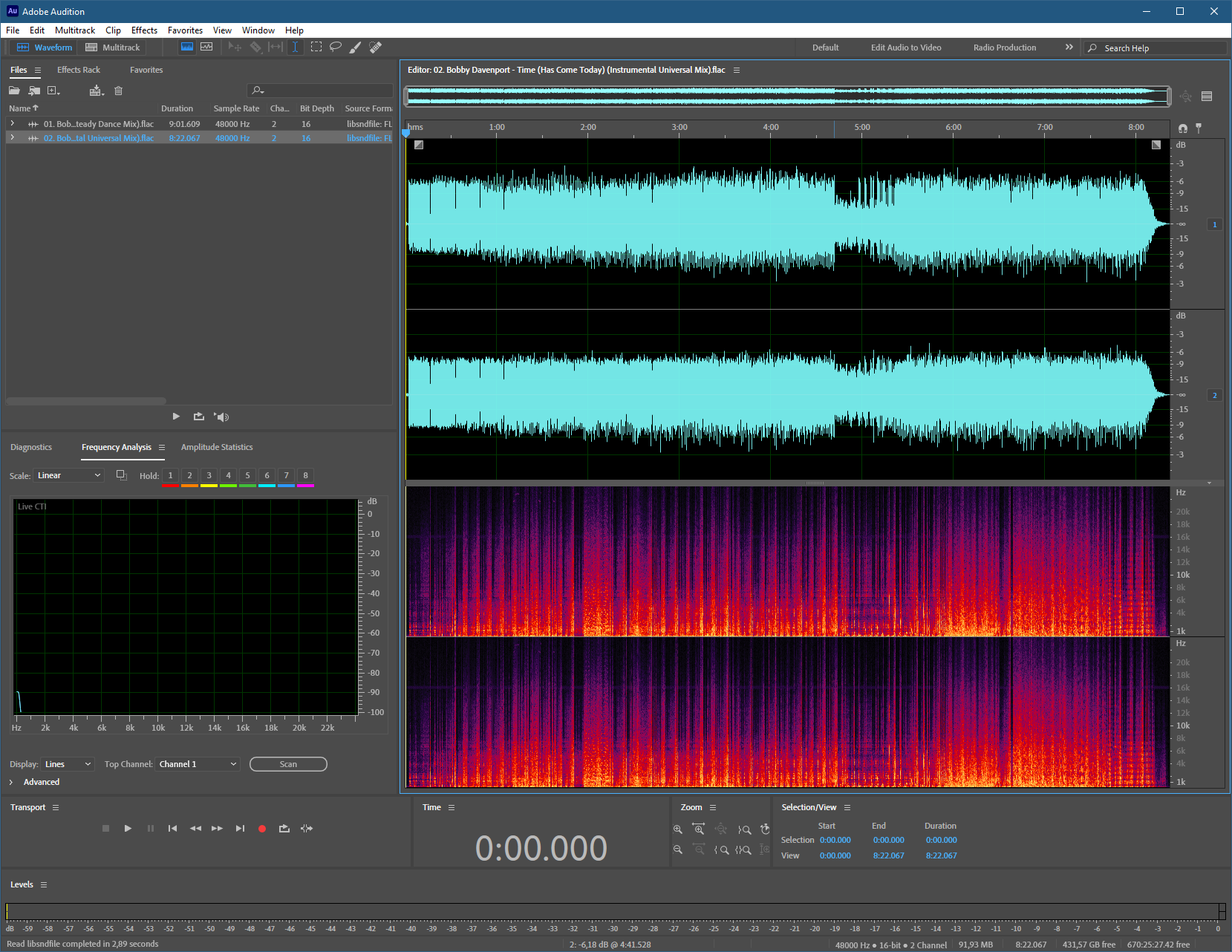Switch to Waveform editor view

pos(45,47)
